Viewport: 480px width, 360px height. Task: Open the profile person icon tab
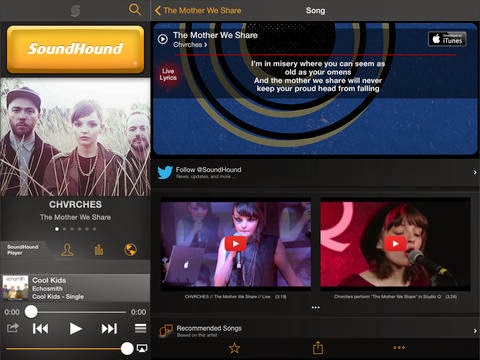click(x=67, y=250)
